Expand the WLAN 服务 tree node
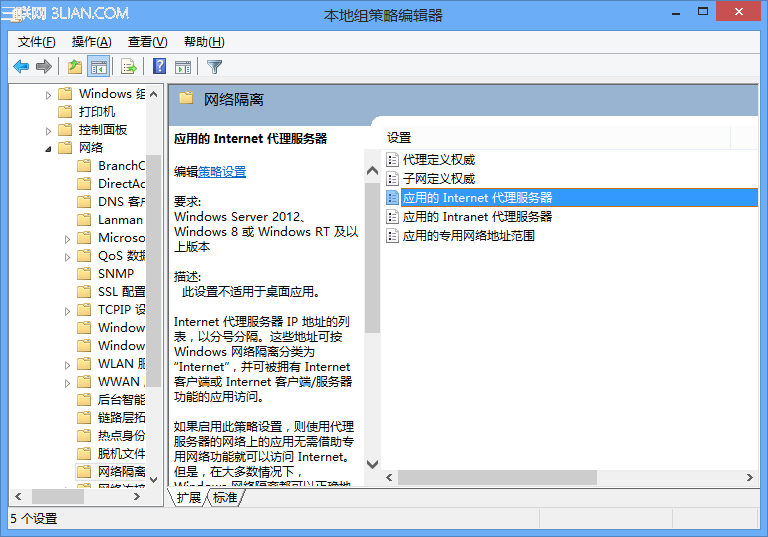 (x=67, y=365)
